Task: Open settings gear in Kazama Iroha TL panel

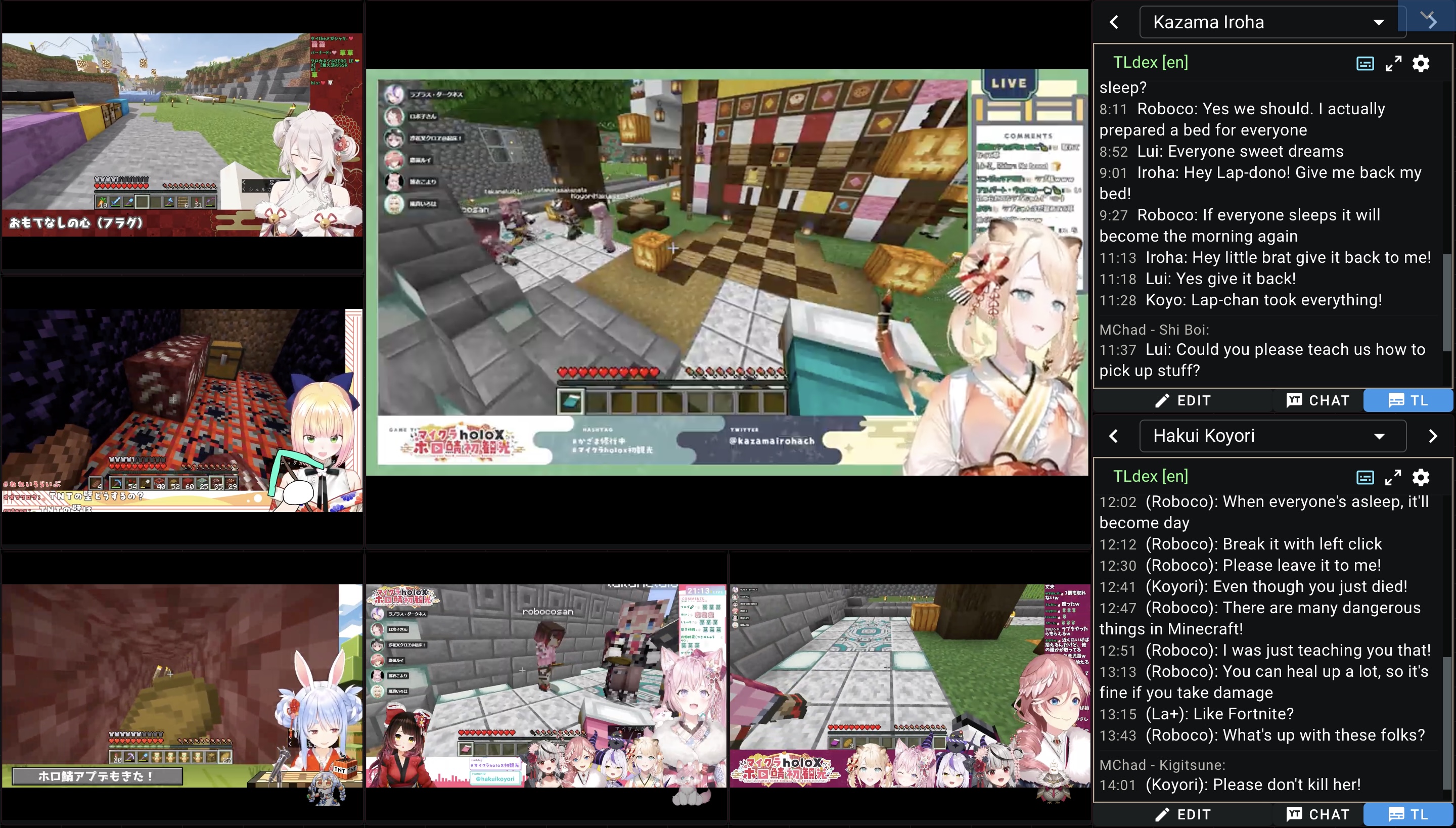Action: [x=1421, y=63]
